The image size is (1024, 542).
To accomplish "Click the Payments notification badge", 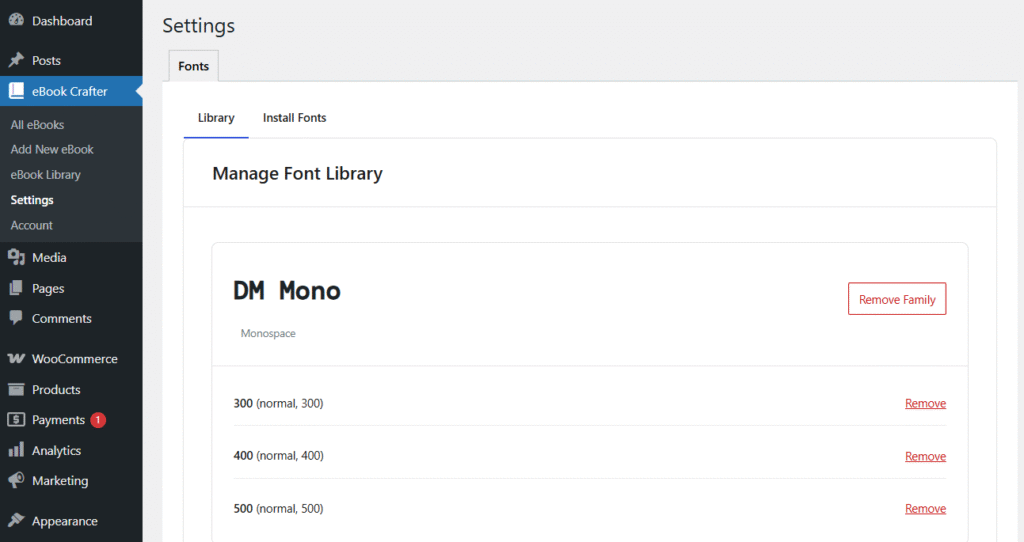I will (x=98, y=420).
